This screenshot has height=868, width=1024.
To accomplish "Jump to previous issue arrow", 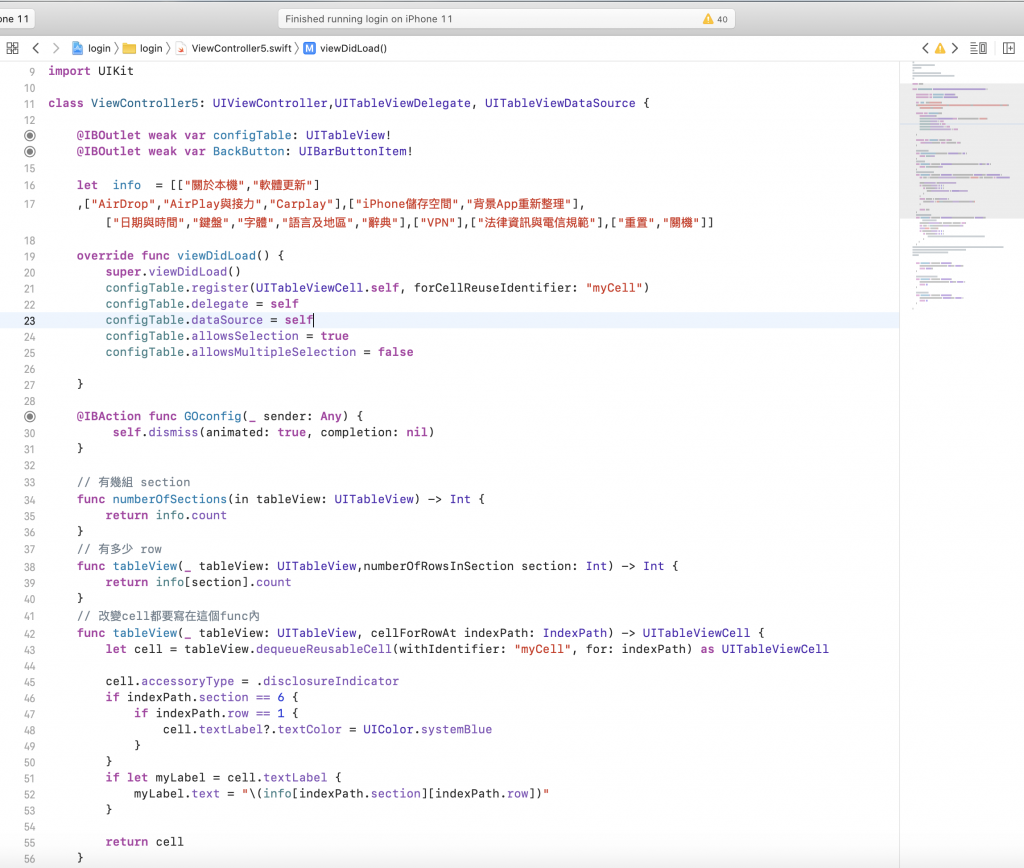I will tap(925, 48).
